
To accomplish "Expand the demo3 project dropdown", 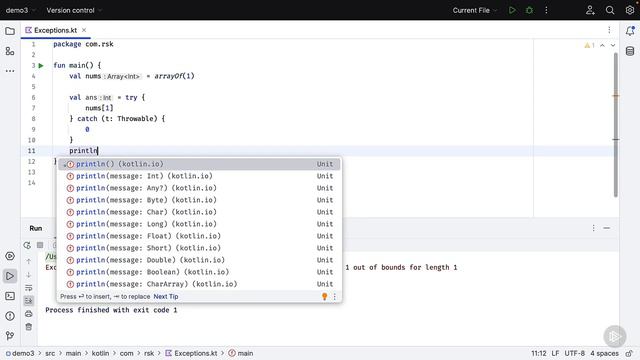I will [20, 10].
